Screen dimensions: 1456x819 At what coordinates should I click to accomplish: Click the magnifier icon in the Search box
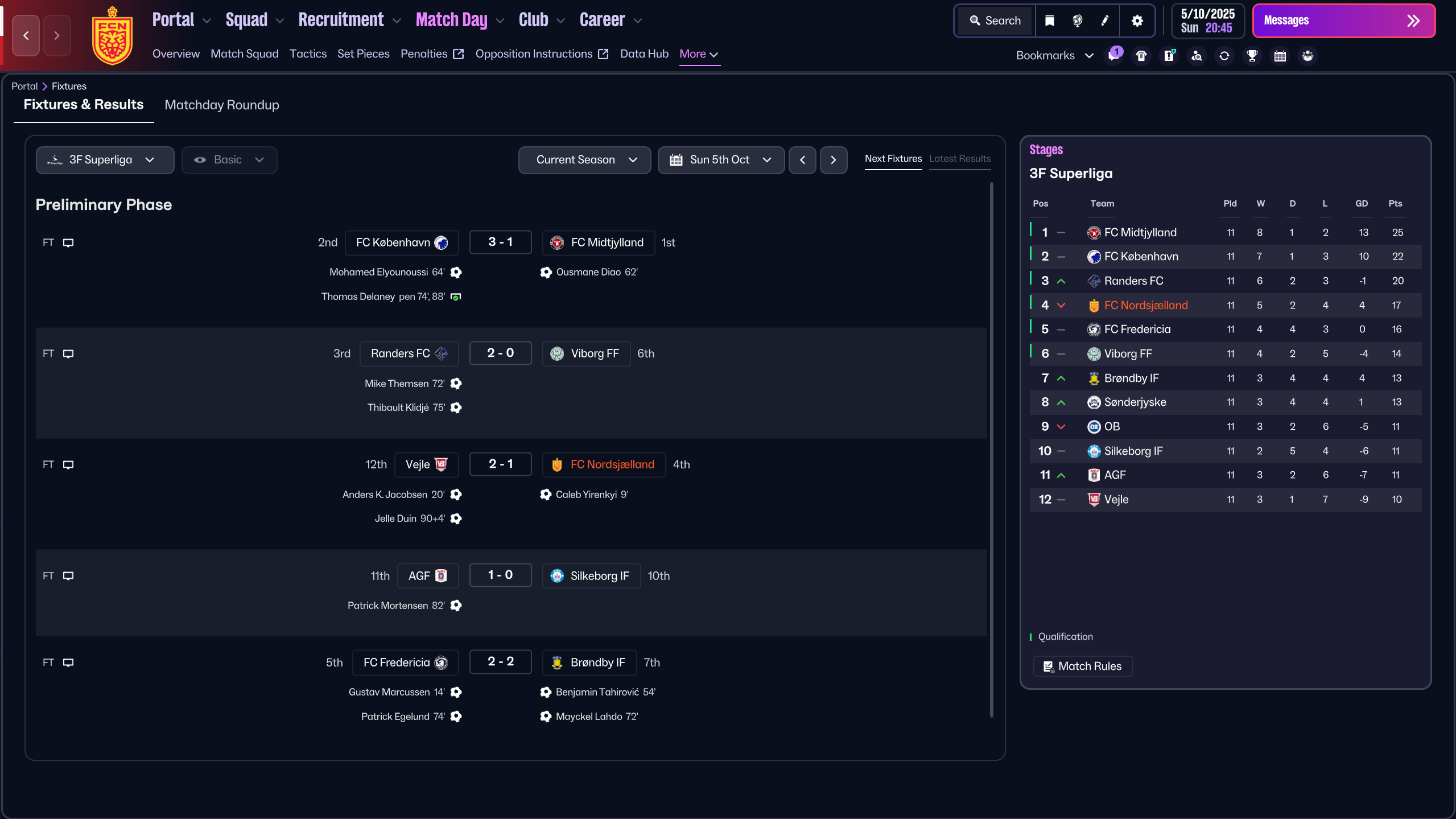(975, 21)
